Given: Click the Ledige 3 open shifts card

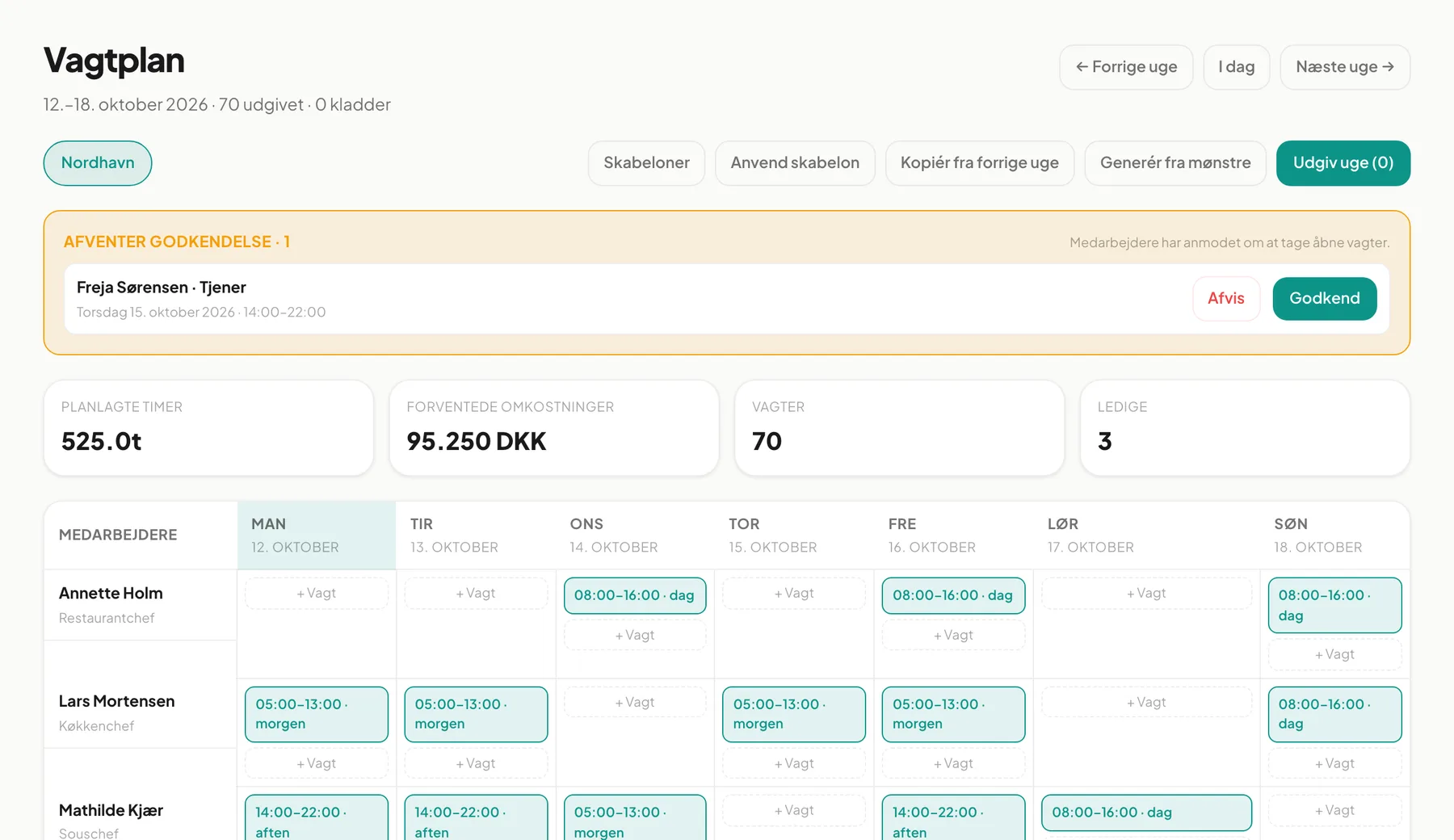Looking at the screenshot, I should click(1245, 428).
